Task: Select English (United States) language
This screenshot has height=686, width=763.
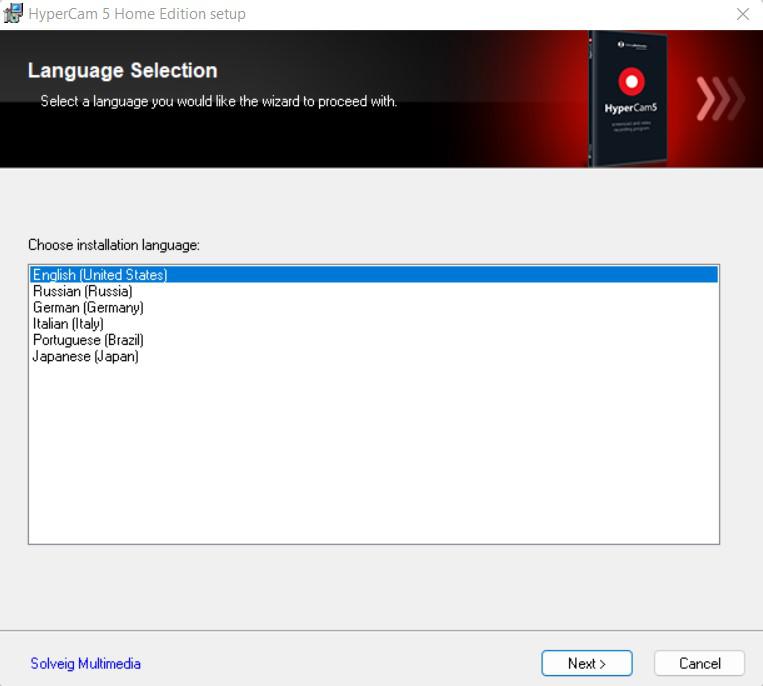Action: click(x=374, y=274)
